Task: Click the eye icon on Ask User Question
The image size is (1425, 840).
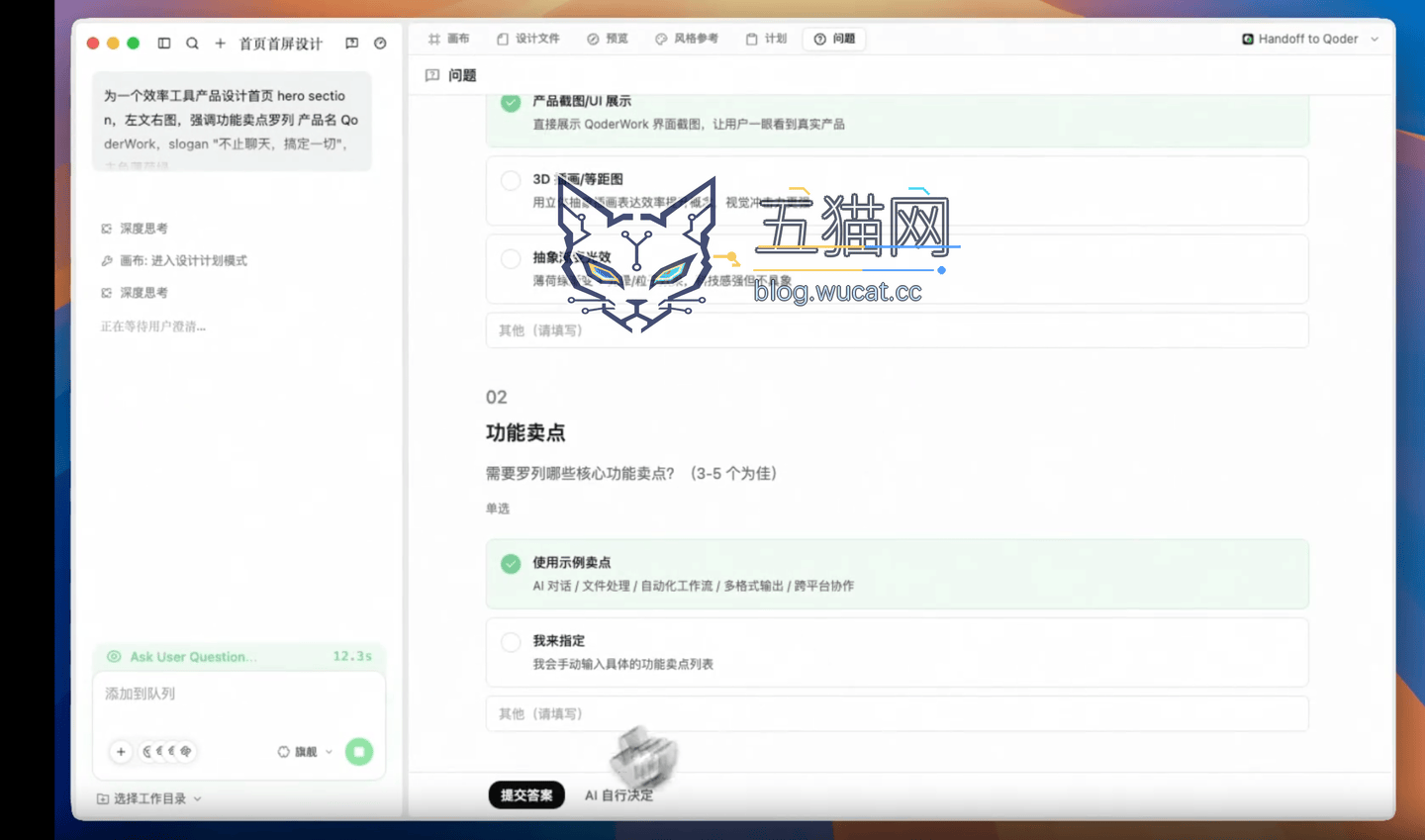Action: tap(114, 657)
